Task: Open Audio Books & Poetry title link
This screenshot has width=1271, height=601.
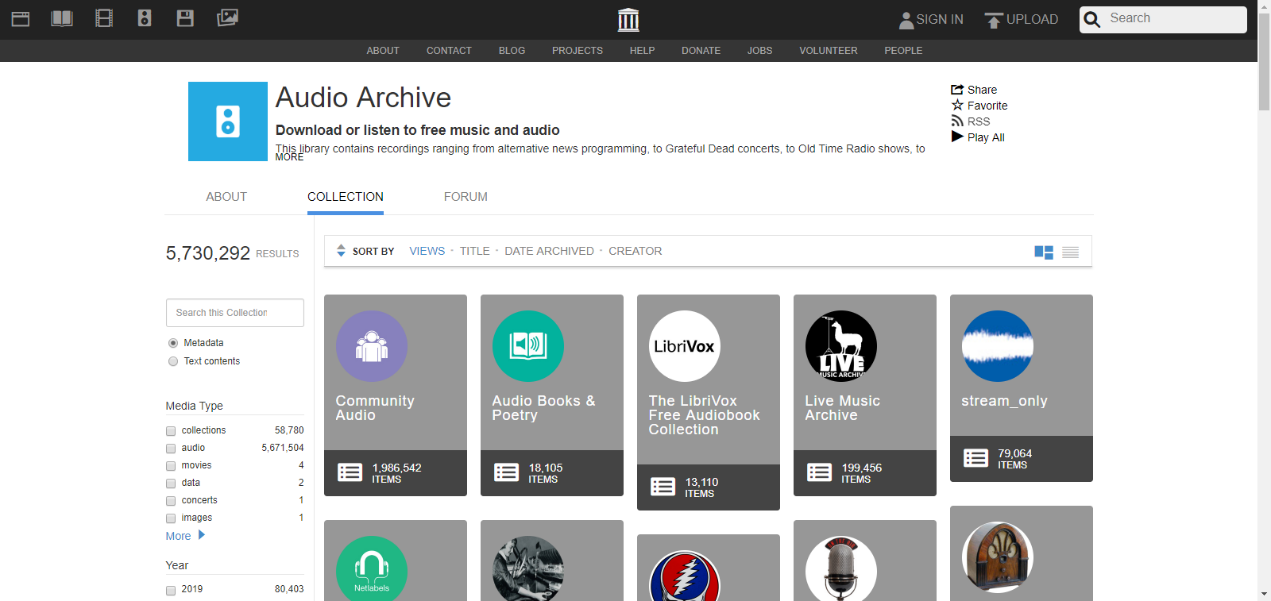Action: [543, 408]
